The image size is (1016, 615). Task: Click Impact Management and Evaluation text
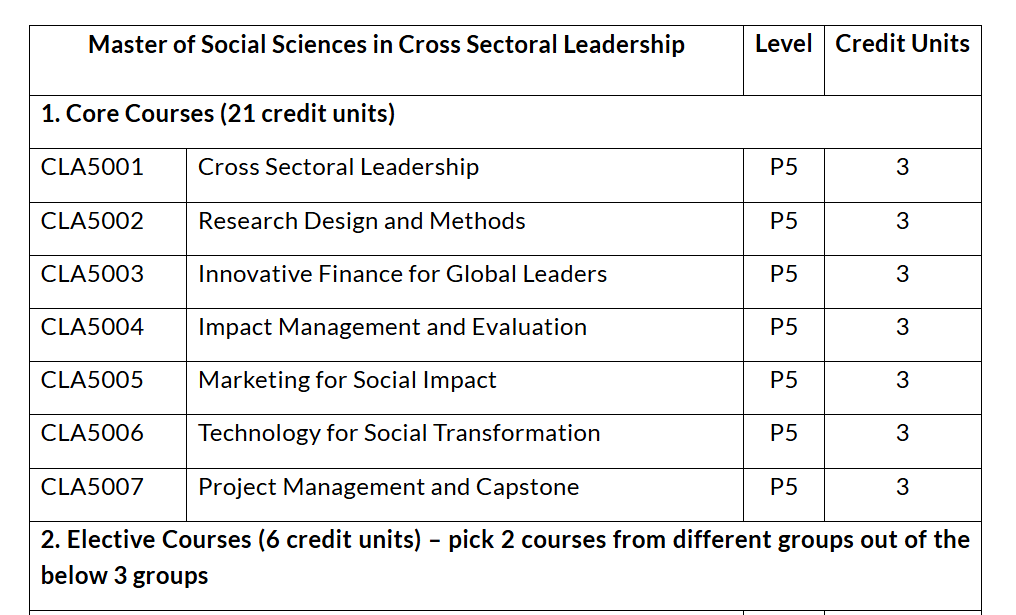392,327
